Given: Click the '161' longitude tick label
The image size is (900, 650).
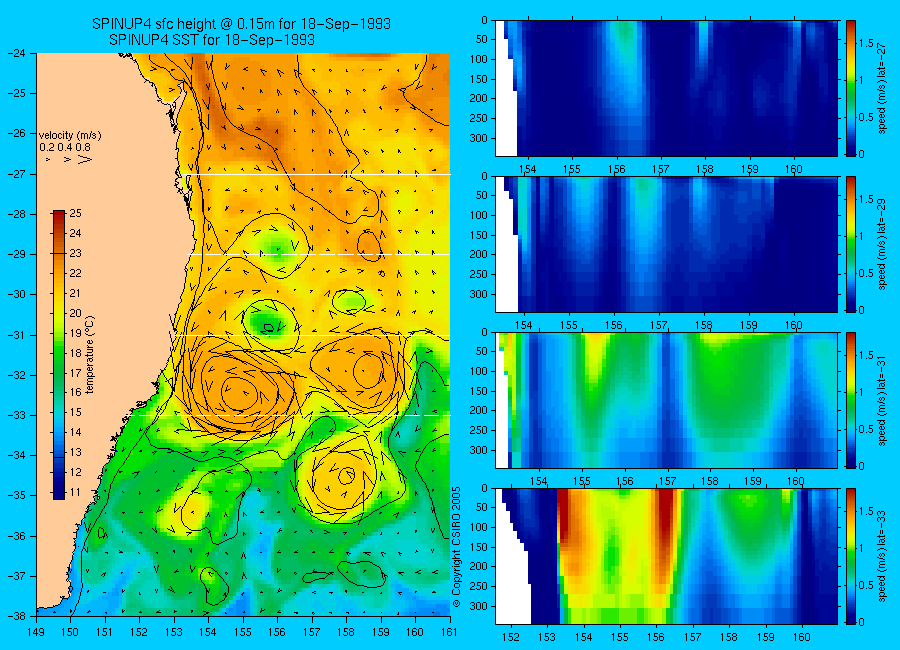Looking at the screenshot, I should [449, 632].
